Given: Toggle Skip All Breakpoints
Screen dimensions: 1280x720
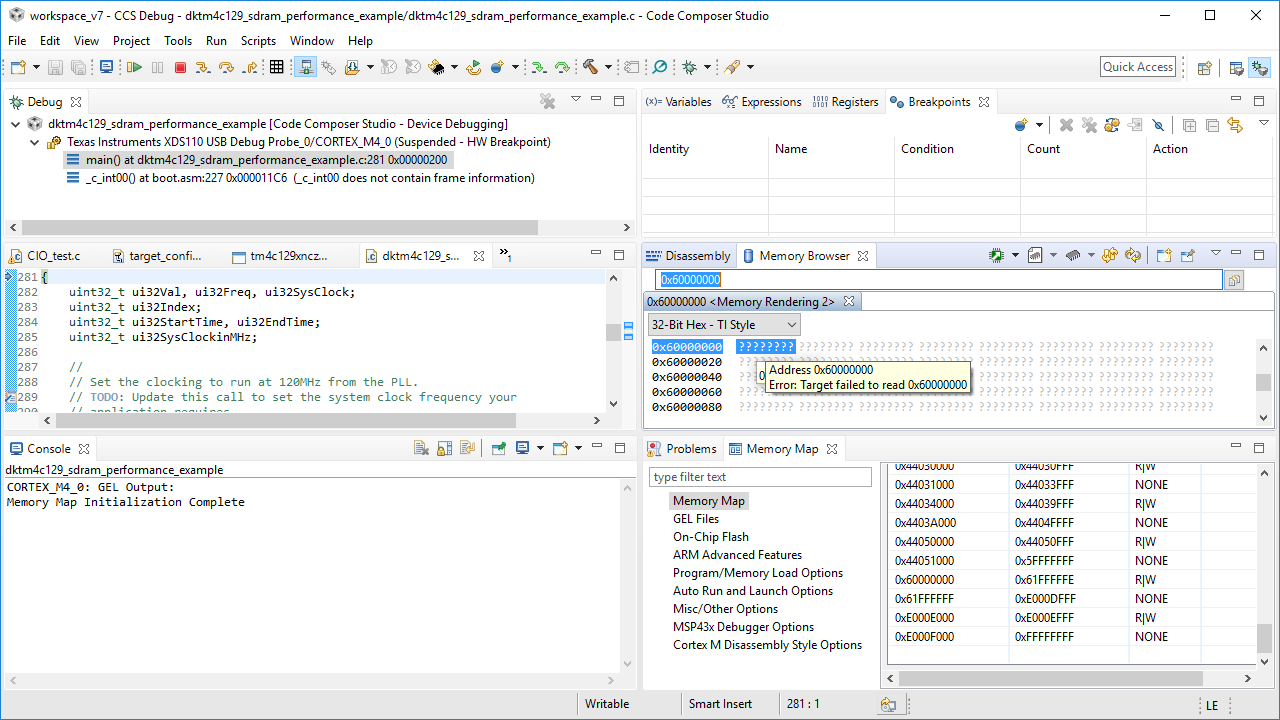Looking at the screenshot, I should (x=1159, y=125).
